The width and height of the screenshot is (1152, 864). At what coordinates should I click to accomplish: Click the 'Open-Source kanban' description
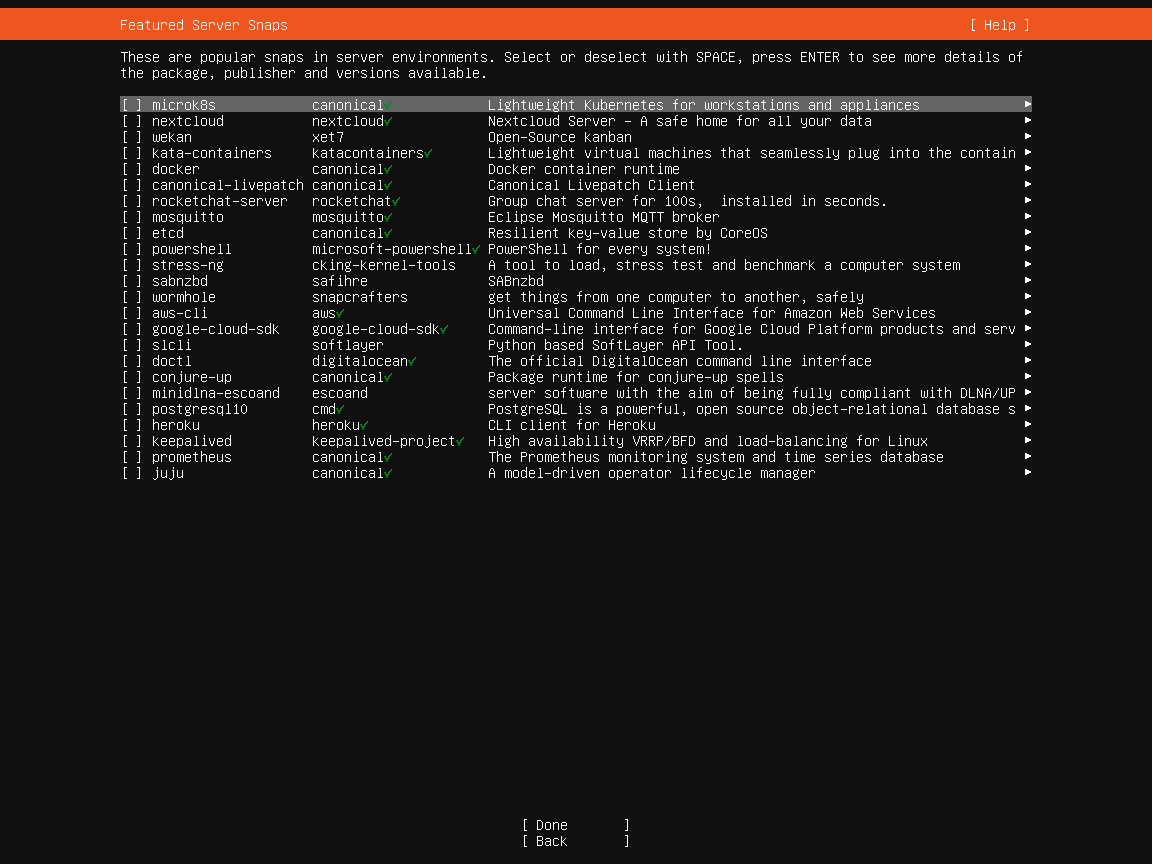560,137
